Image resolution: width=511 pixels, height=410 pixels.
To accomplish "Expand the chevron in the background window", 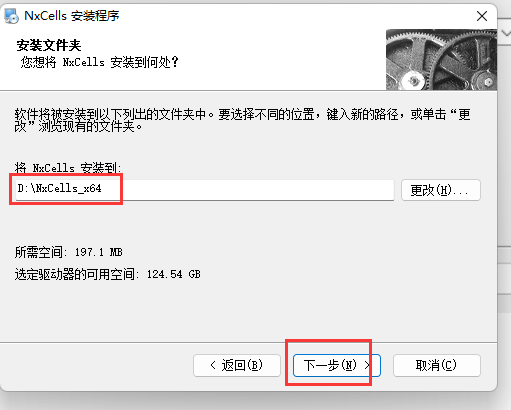I will point(506,33).
